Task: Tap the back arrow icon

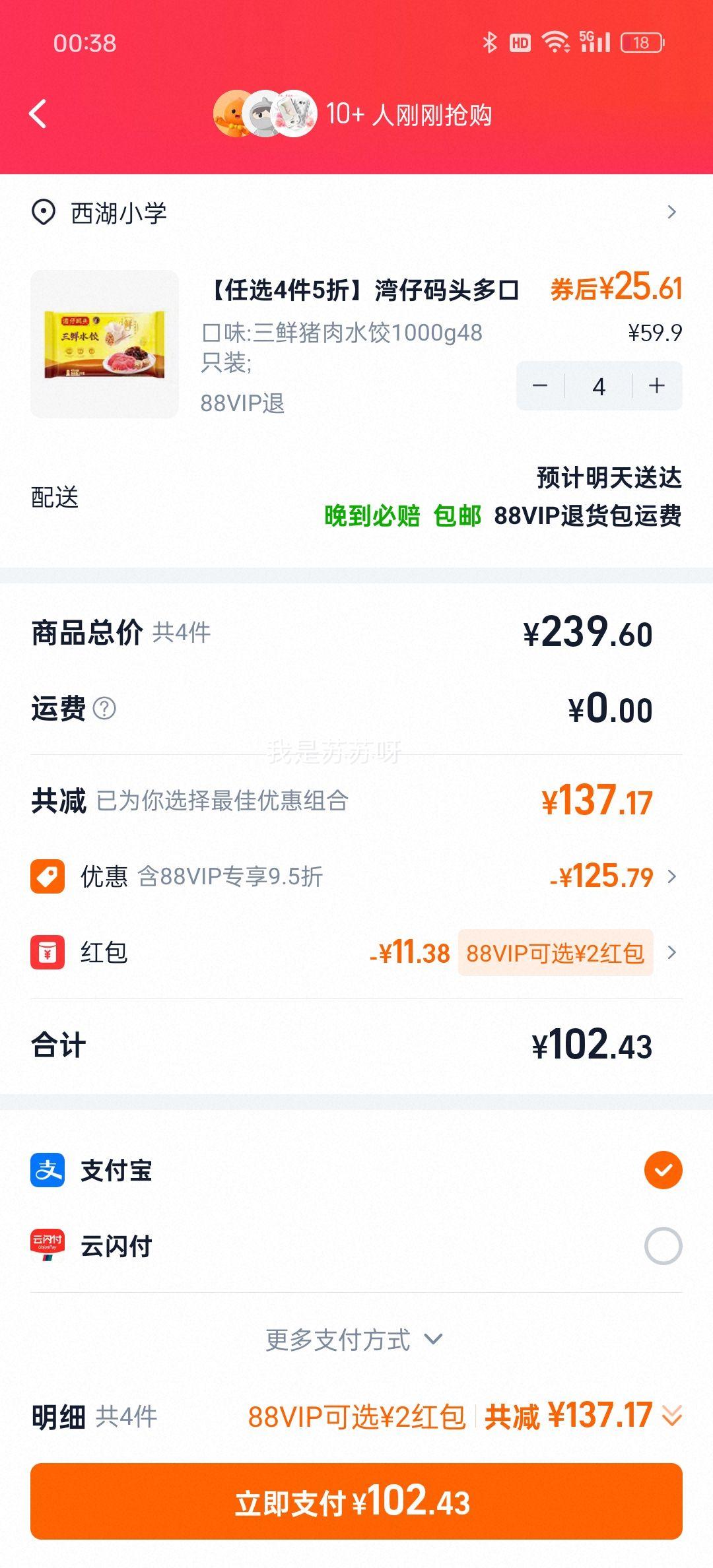Action: [38, 114]
